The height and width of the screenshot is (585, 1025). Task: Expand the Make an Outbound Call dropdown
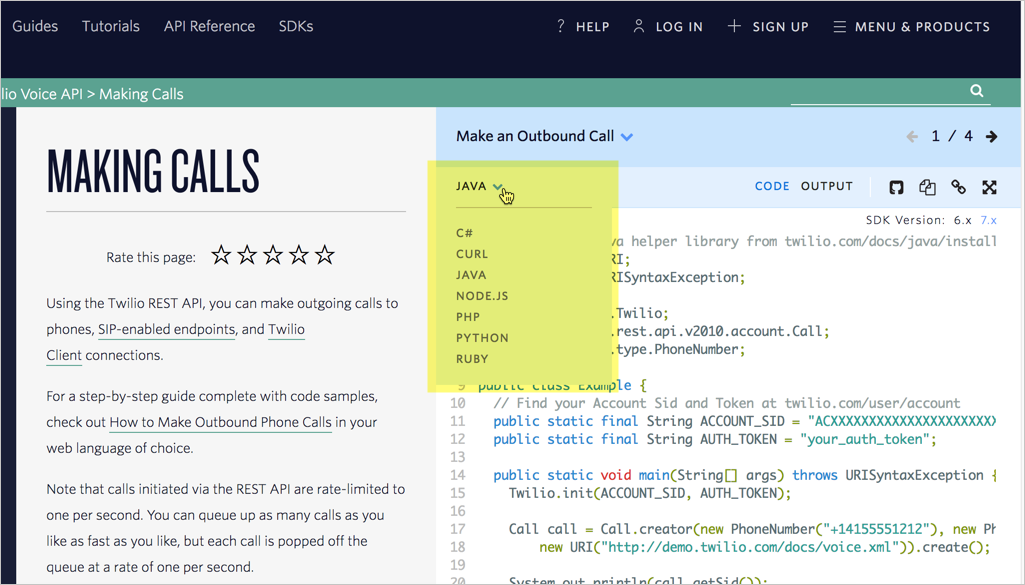[626, 137]
